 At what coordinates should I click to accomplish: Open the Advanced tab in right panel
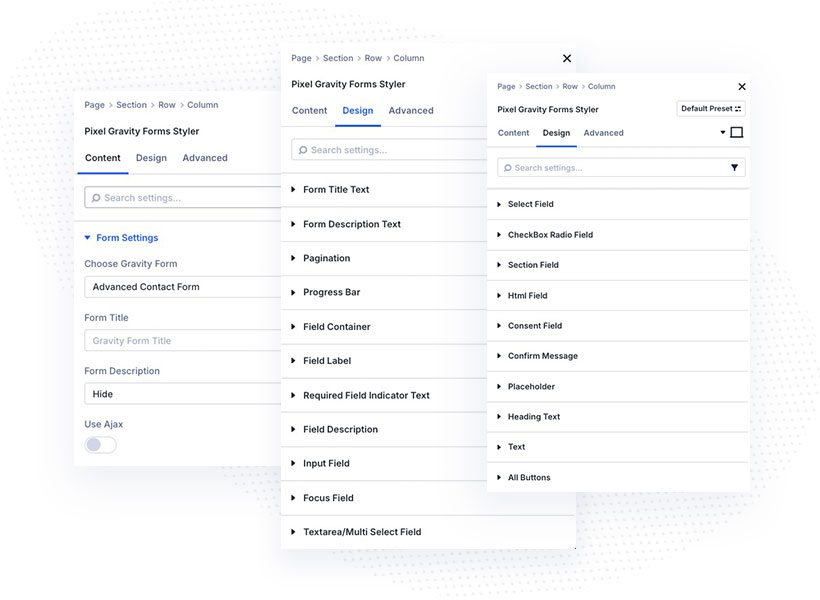(603, 133)
